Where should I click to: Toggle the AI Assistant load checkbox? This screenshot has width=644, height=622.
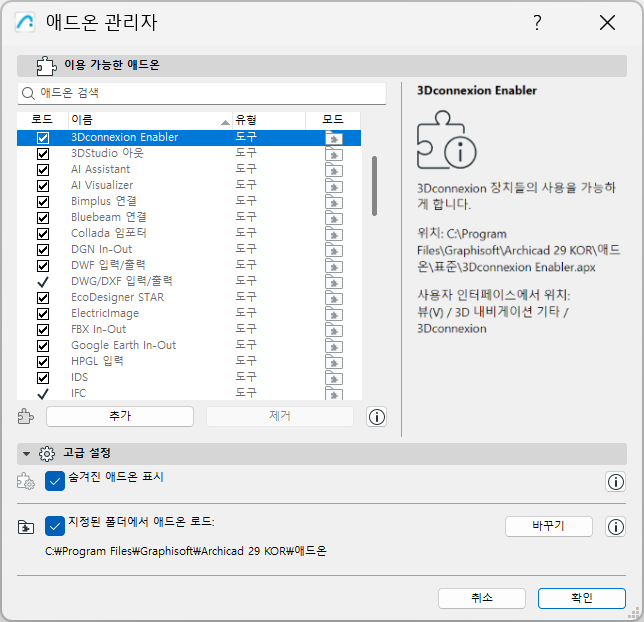pyautogui.click(x=43, y=170)
